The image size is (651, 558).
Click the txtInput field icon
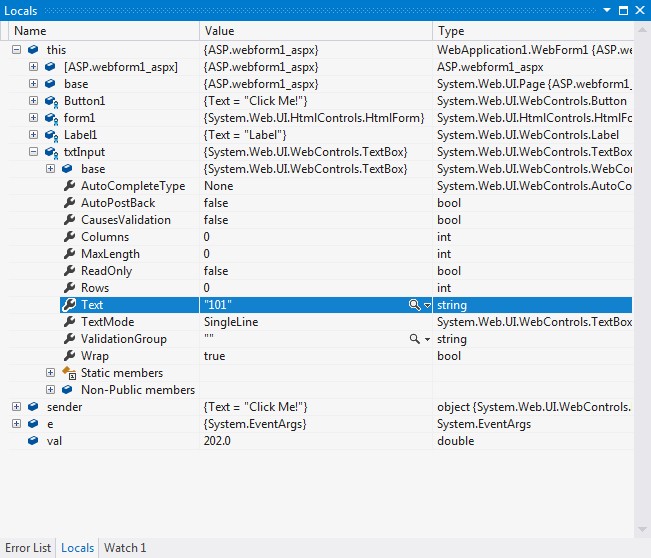[51, 152]
